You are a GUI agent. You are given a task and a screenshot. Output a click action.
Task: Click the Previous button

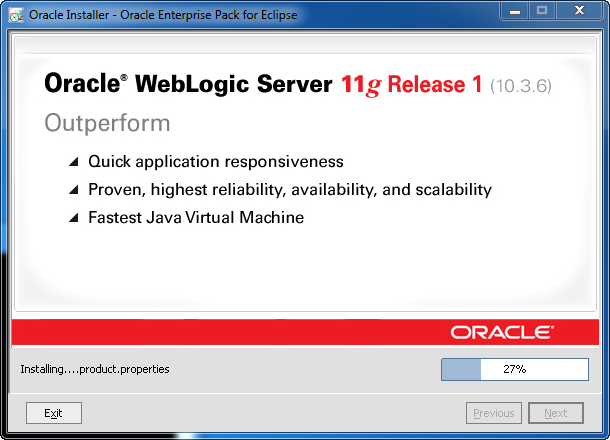coord(494,413)
